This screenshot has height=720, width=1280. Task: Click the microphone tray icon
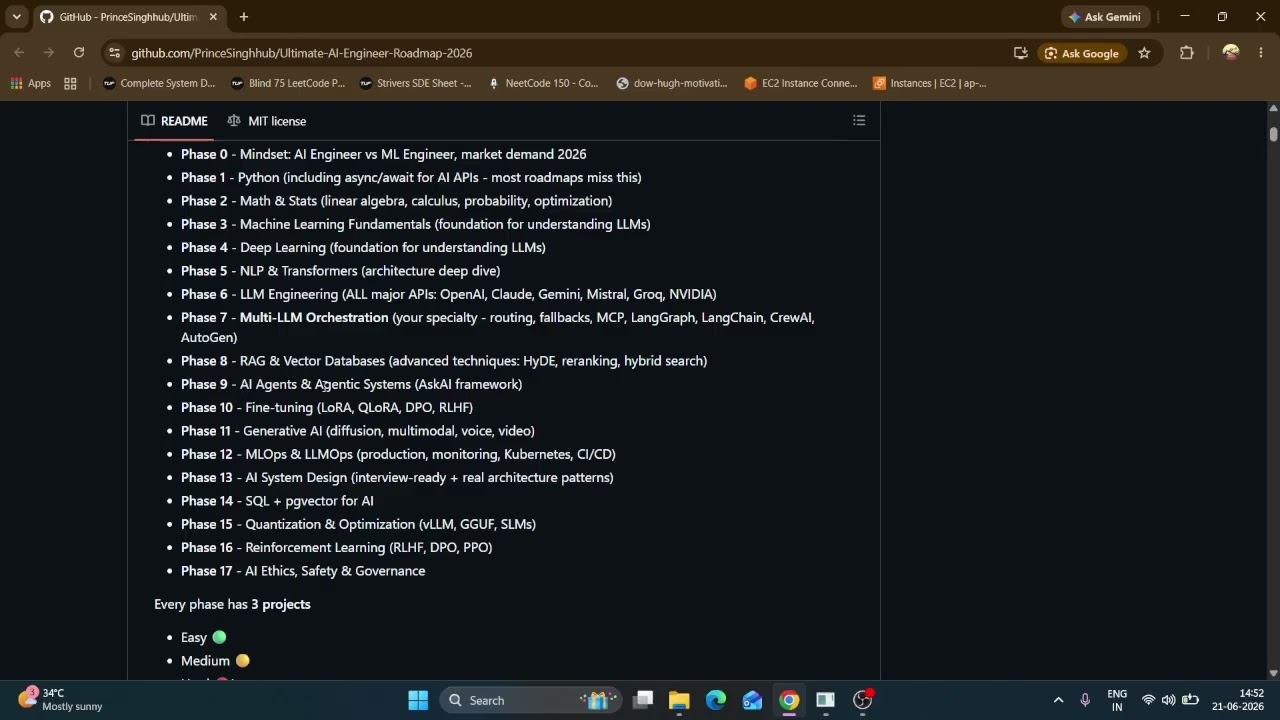(x=1085, y=700)
